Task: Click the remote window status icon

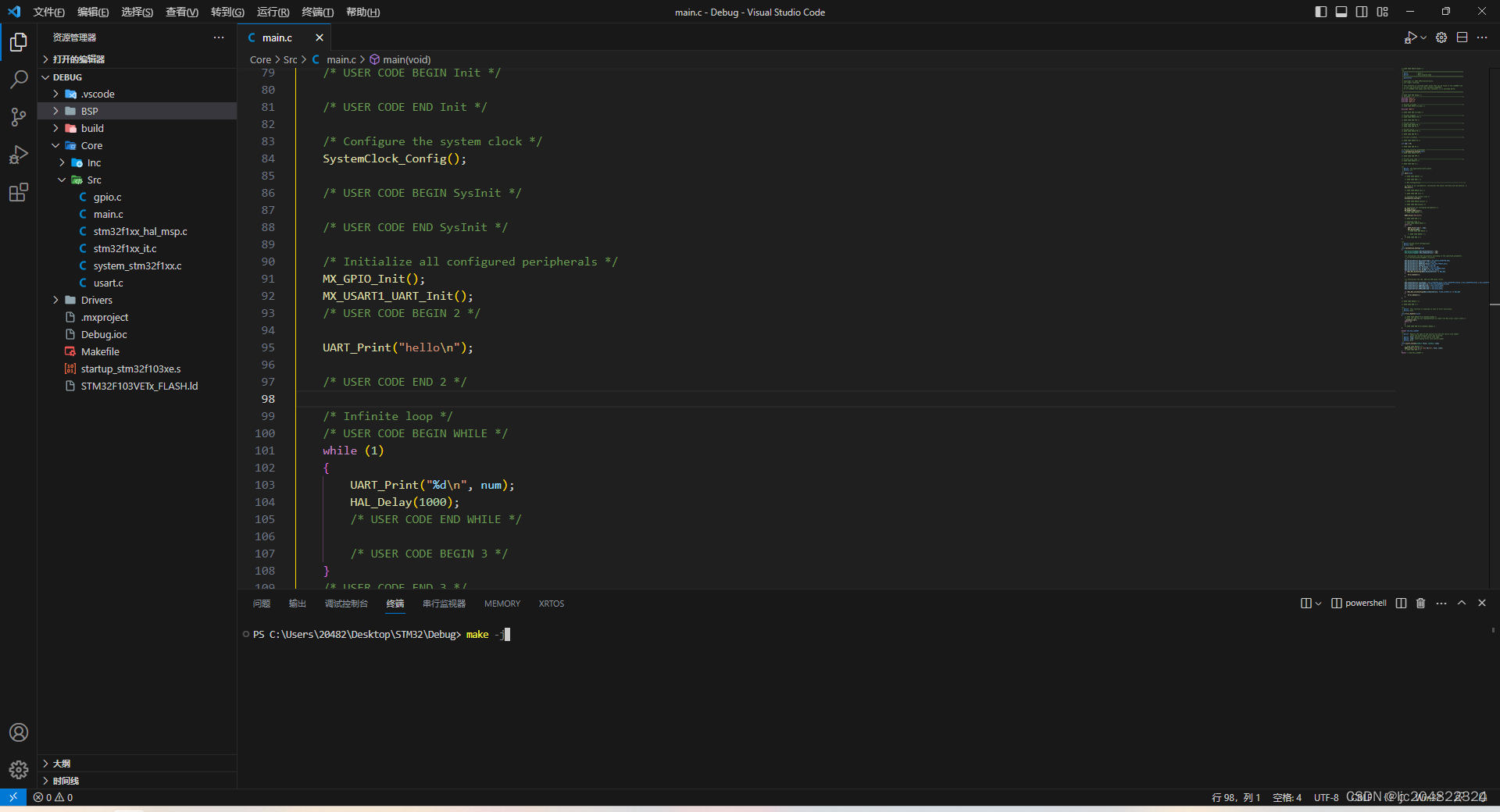Action: [13, 797]
